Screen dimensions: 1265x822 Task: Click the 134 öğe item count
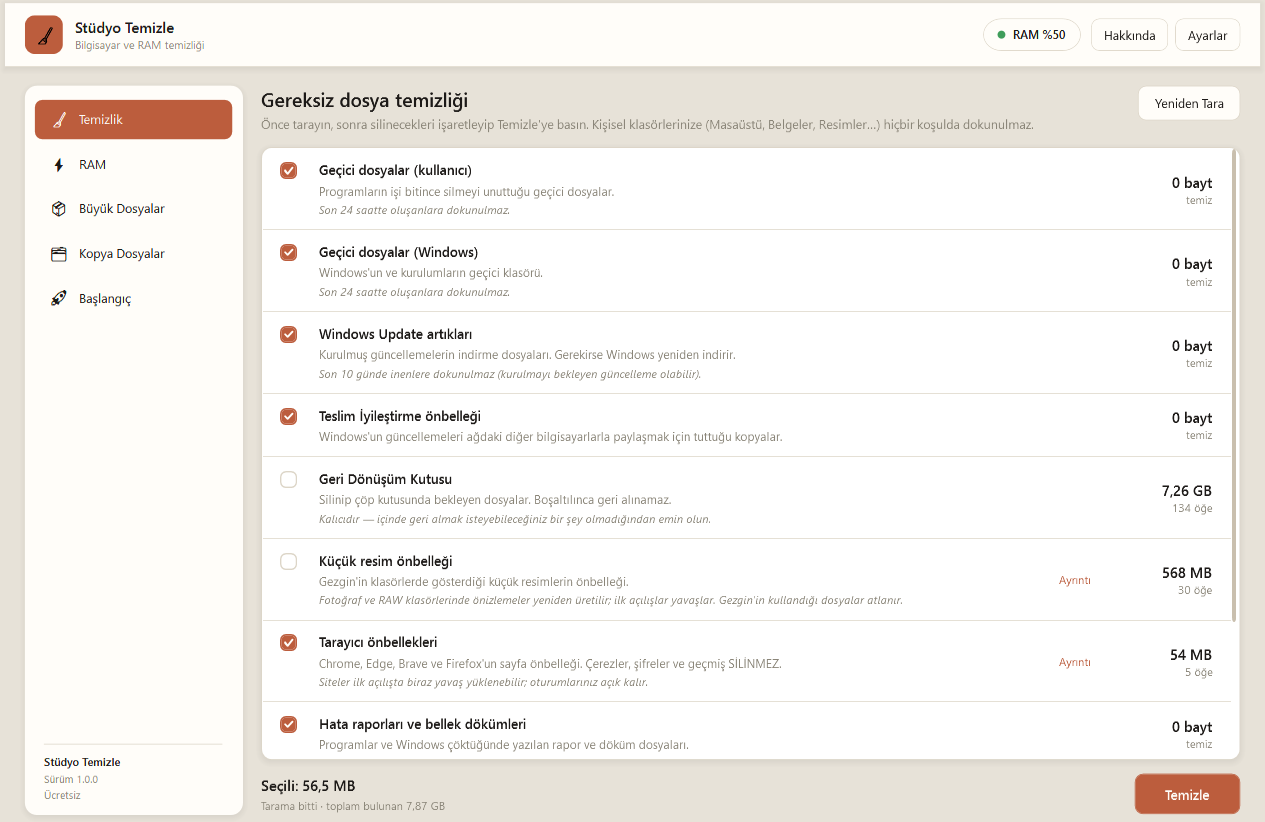coord(1193,508)
